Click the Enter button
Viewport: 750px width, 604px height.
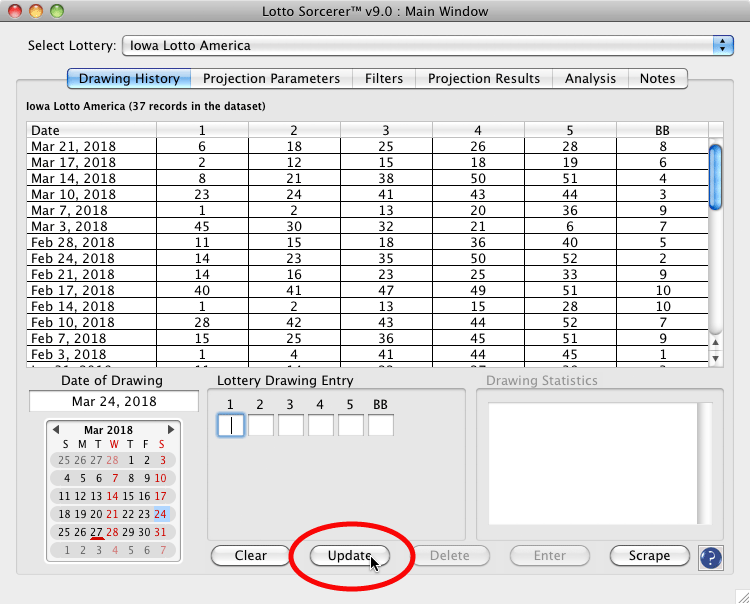pos(550,556)
